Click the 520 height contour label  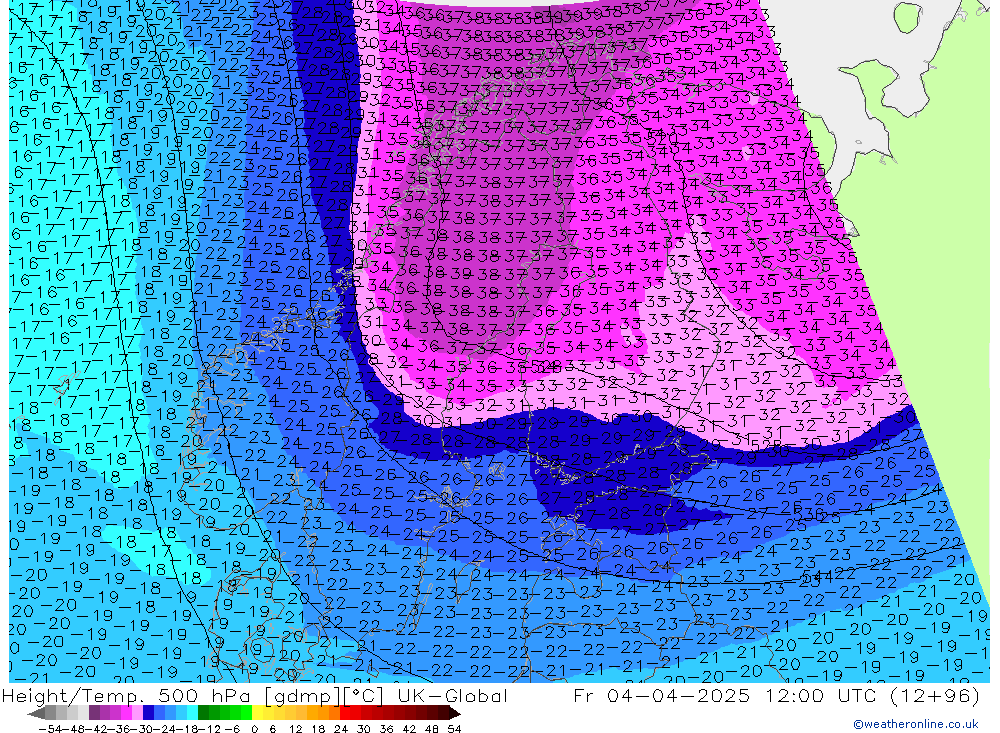[x=664, y=136]
